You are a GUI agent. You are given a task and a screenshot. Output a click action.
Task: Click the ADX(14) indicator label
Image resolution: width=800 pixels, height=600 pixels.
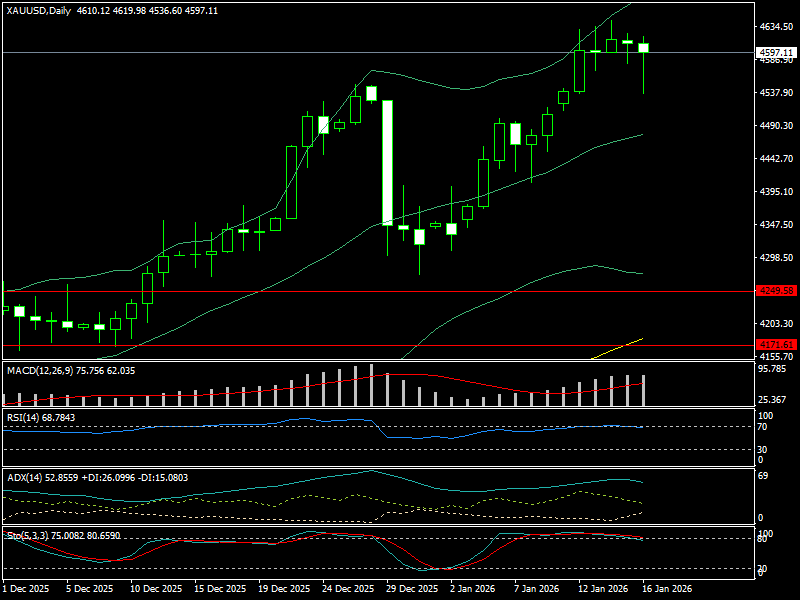(28, 477)
